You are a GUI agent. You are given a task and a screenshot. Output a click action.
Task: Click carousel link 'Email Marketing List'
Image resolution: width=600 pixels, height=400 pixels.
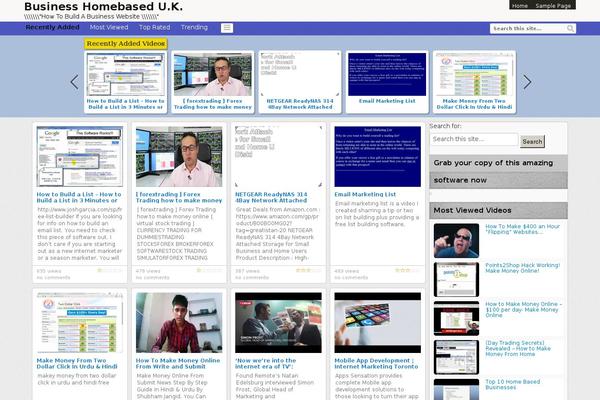pos(387,101)
